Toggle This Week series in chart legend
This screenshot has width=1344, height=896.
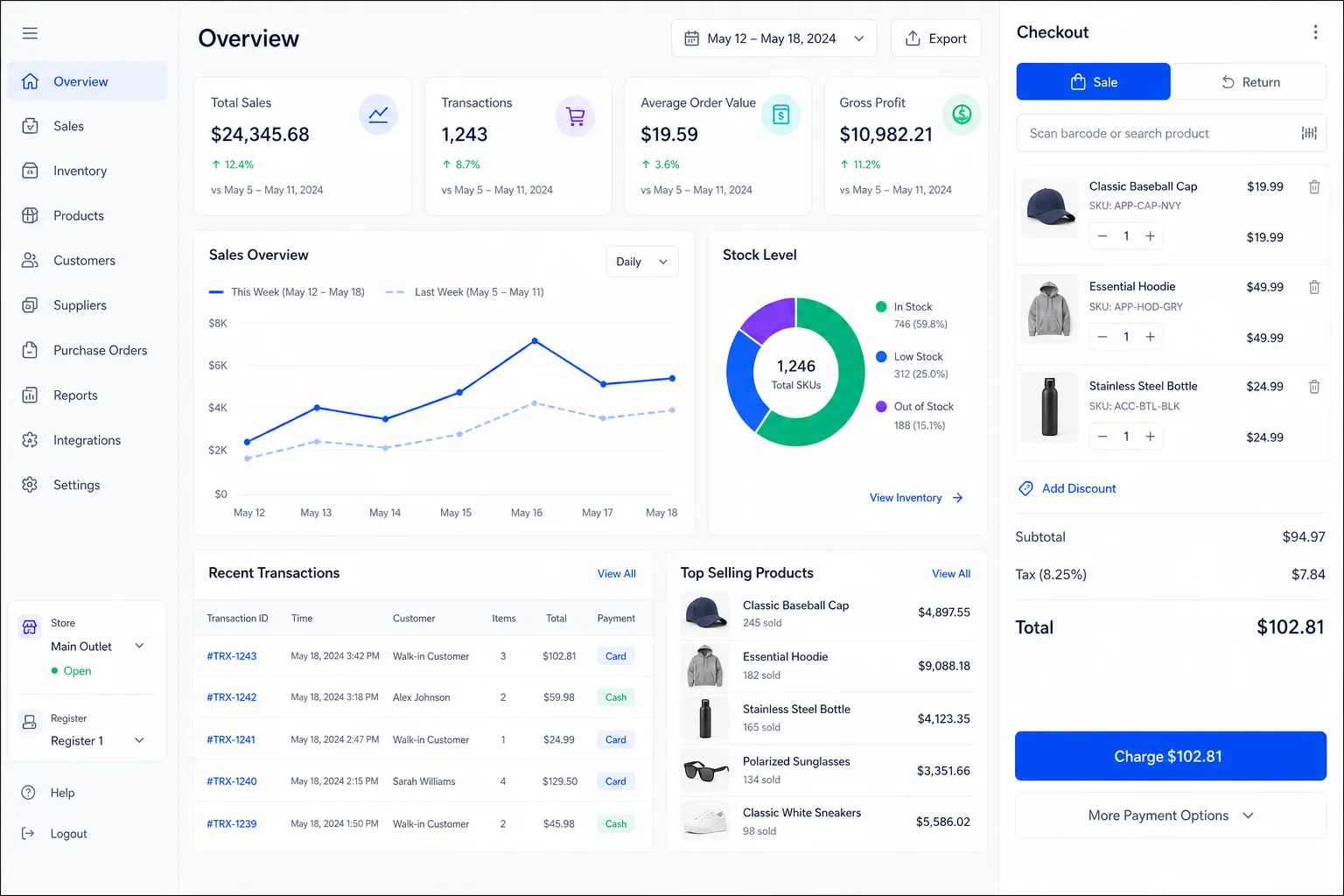(x=287, y=292)
